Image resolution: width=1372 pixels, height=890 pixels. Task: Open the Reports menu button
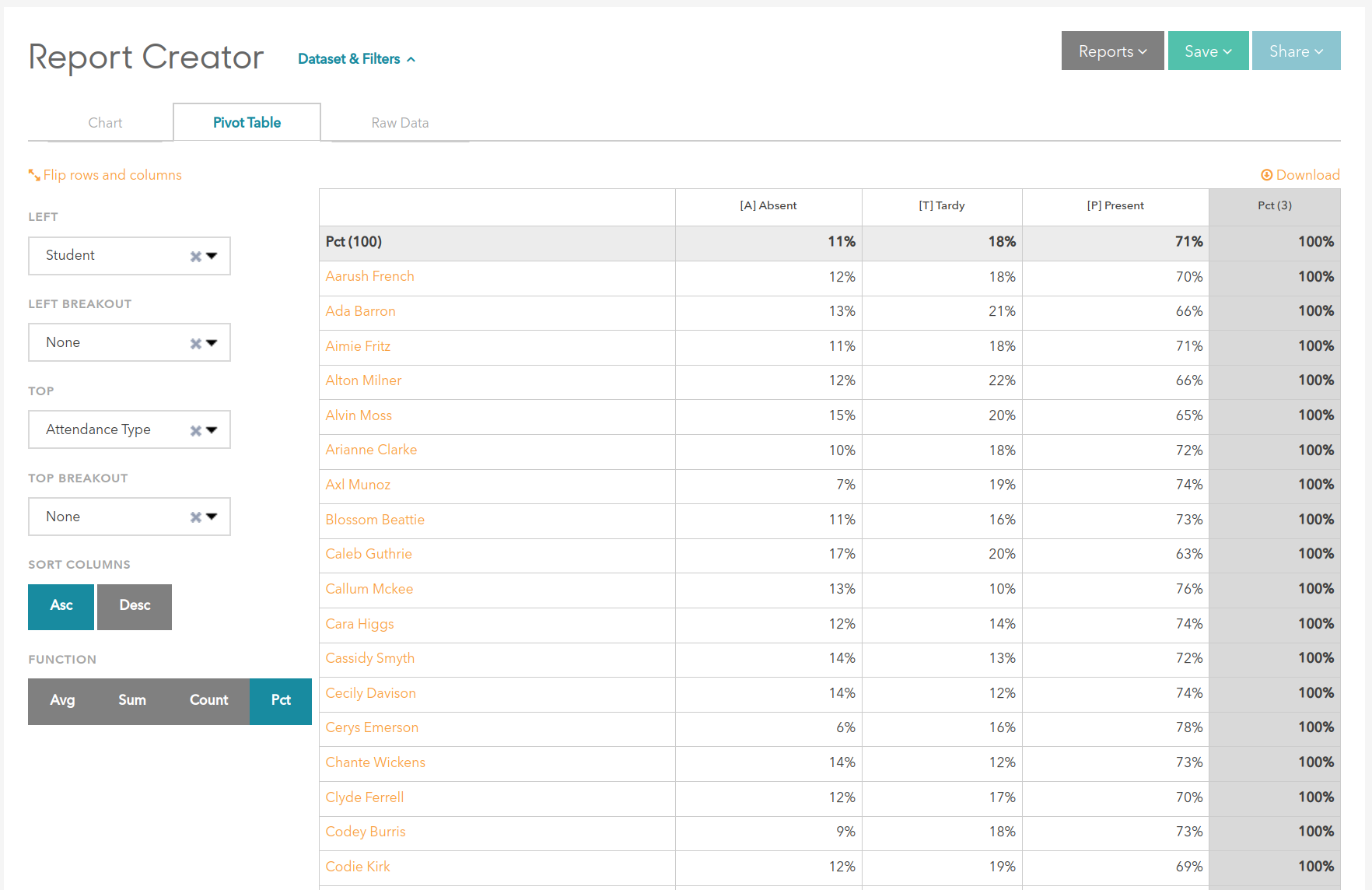(1112, 51)
